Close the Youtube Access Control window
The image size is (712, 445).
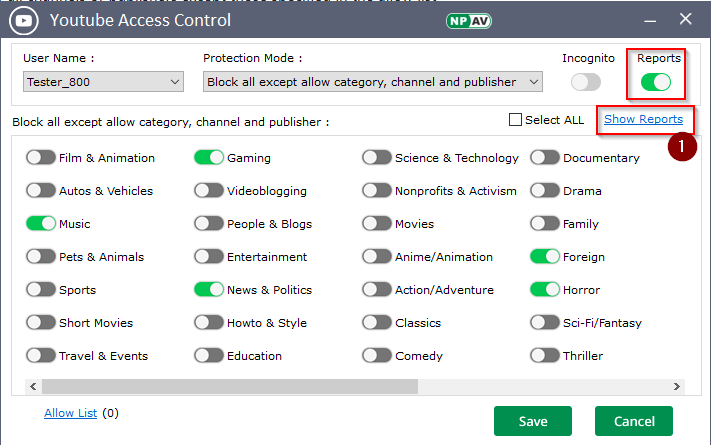686,19
